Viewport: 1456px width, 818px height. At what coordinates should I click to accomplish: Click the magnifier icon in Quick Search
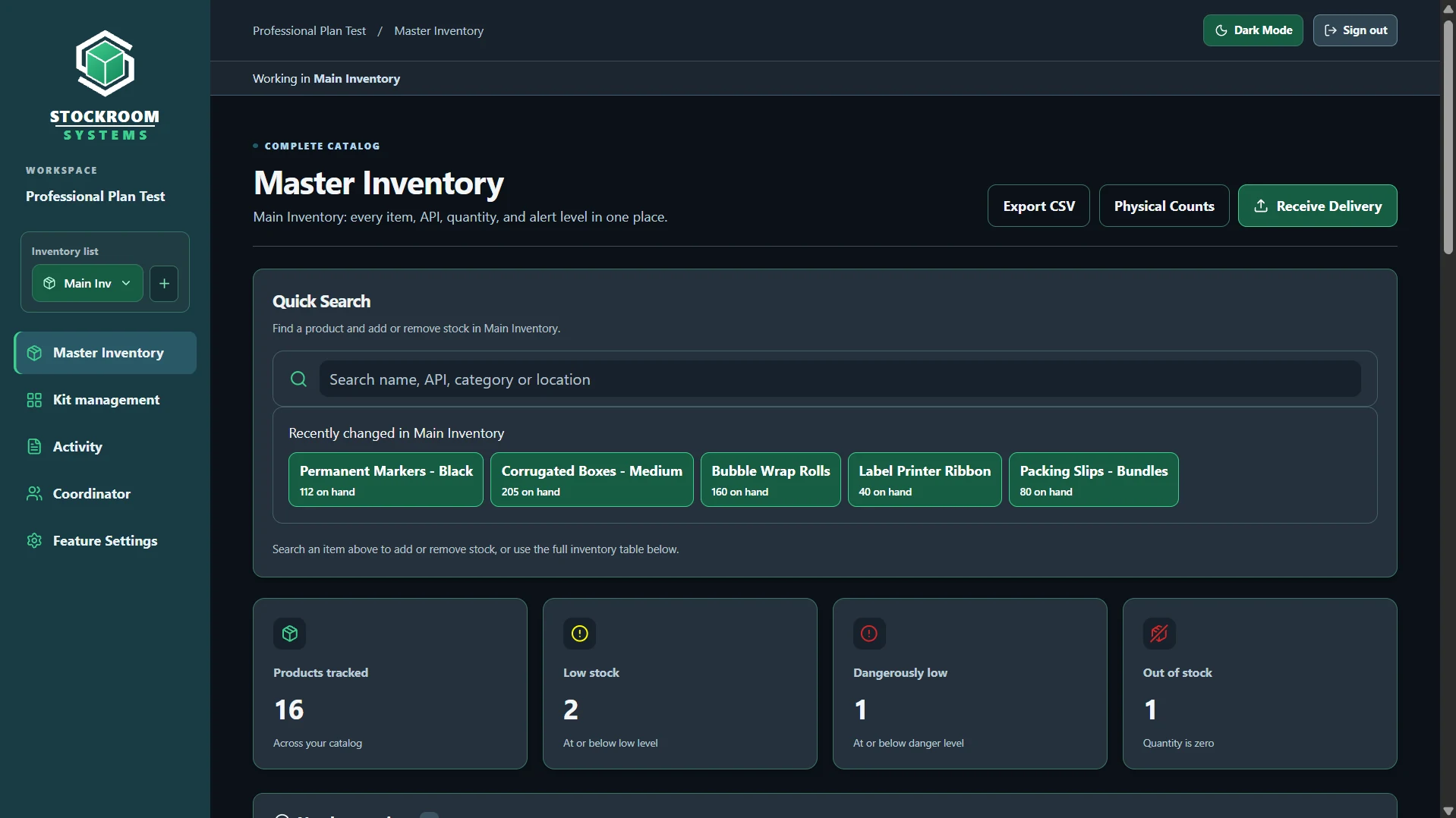click(299, 379)
